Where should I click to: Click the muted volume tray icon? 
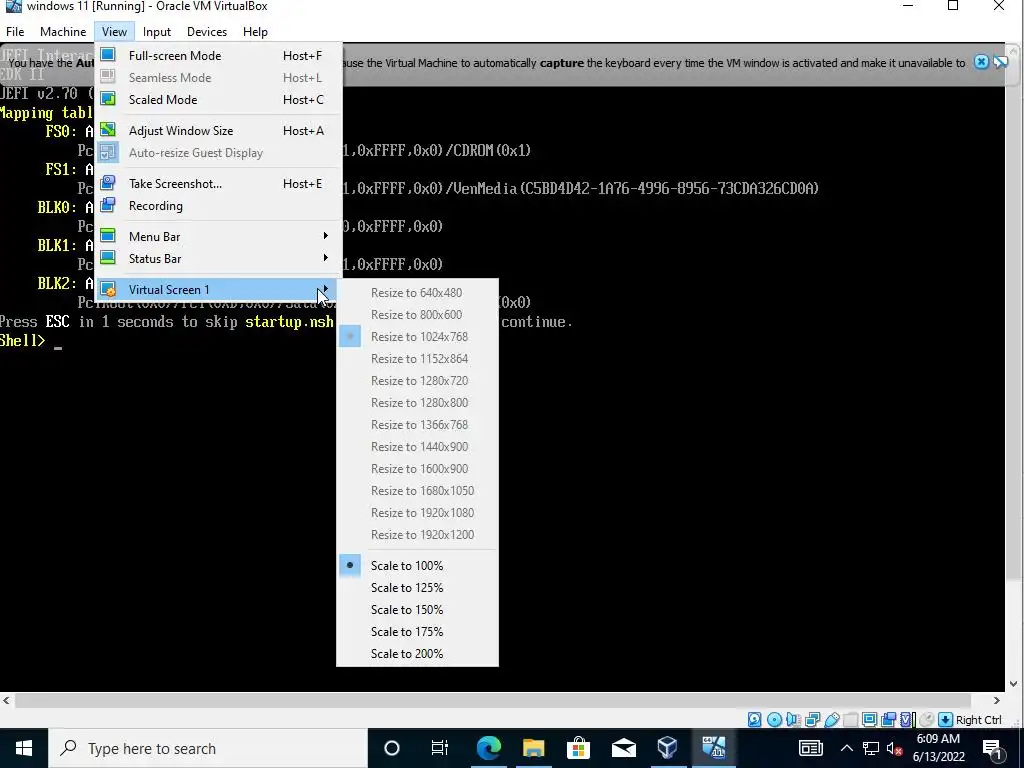coord(895,748)
